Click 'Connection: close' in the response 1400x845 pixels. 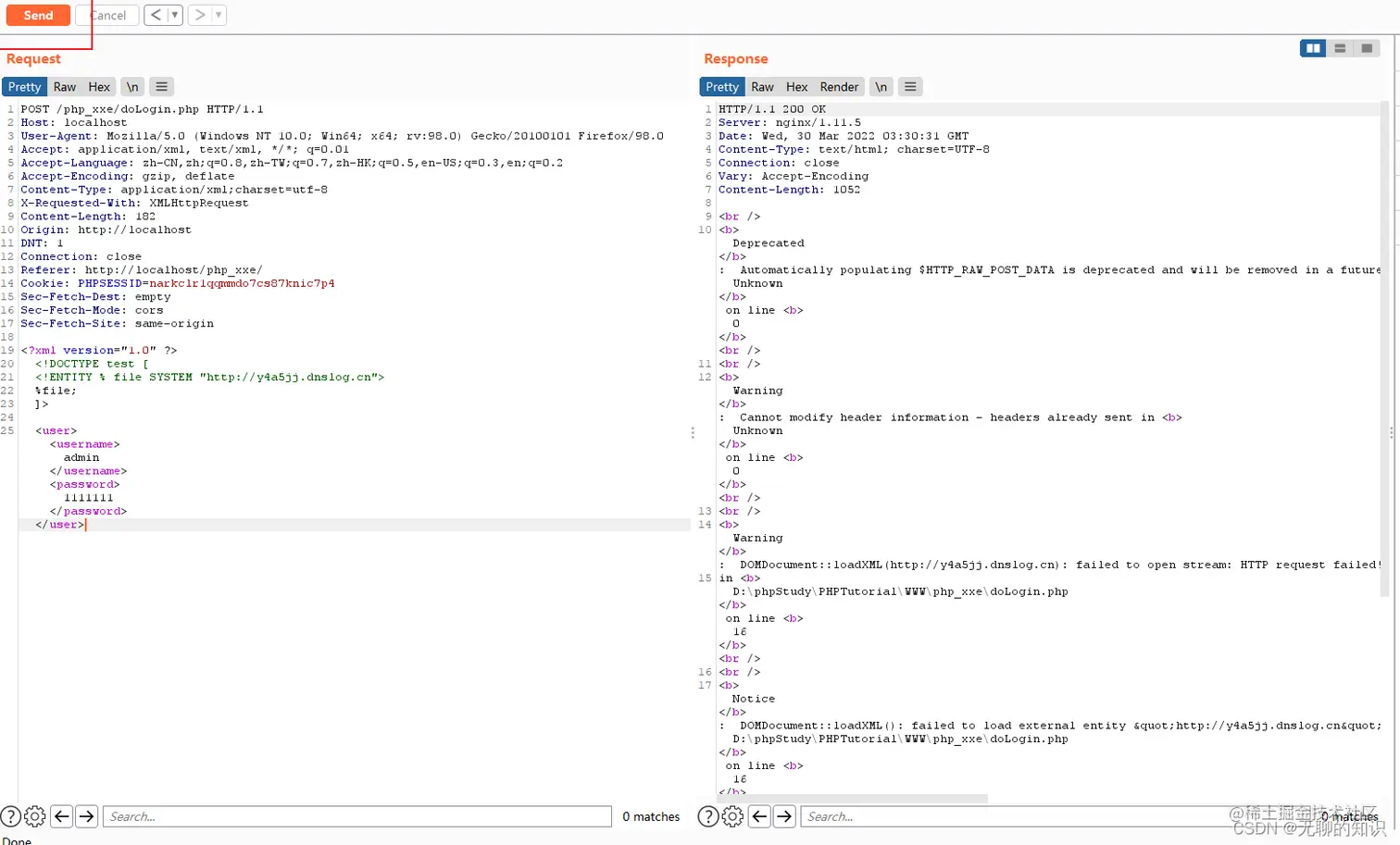[779, 163]
